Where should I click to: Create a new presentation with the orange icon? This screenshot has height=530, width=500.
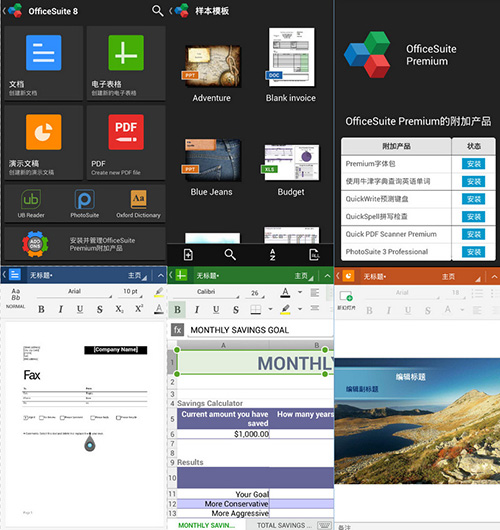(44, 132)
